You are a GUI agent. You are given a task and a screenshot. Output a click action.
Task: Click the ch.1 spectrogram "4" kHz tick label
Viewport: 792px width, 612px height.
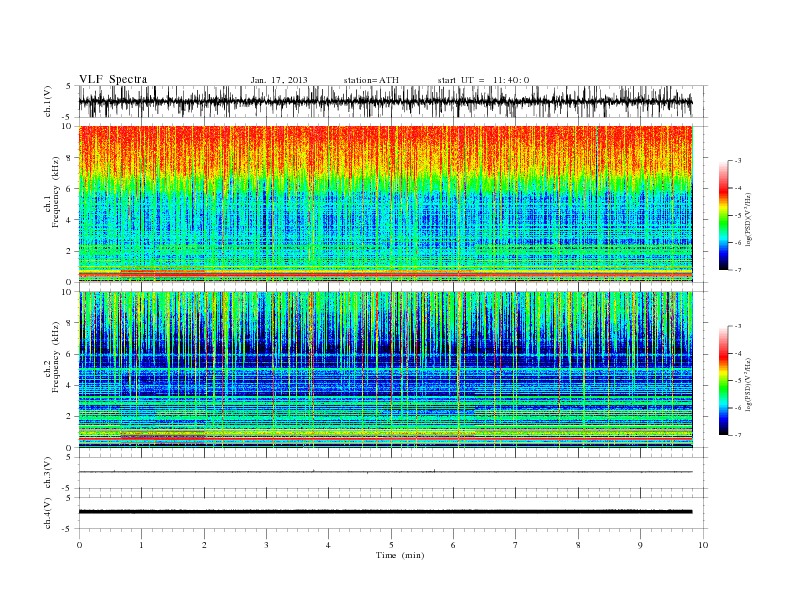point(69,220)
